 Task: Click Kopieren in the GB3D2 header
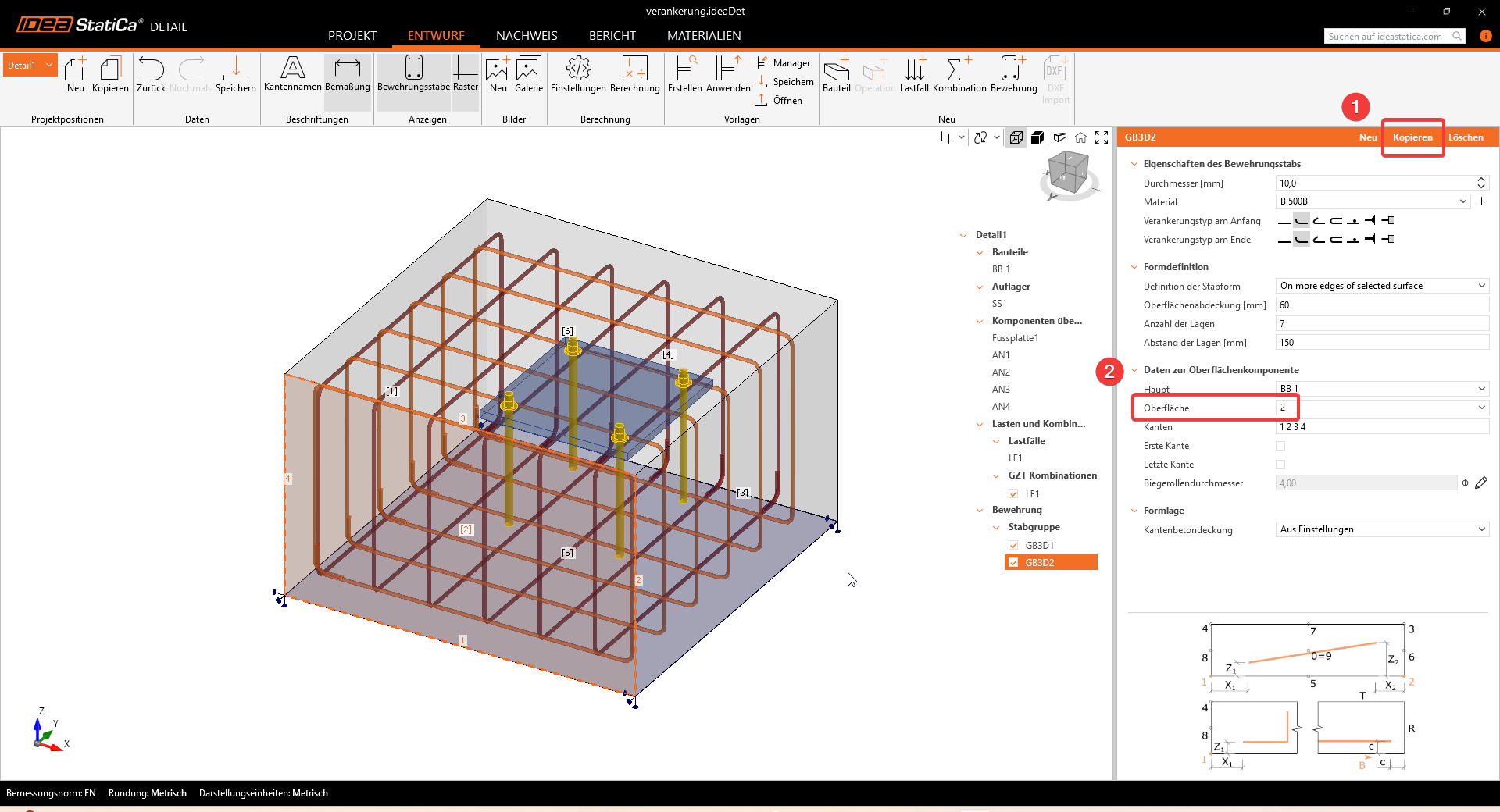tap(1412, 137)
